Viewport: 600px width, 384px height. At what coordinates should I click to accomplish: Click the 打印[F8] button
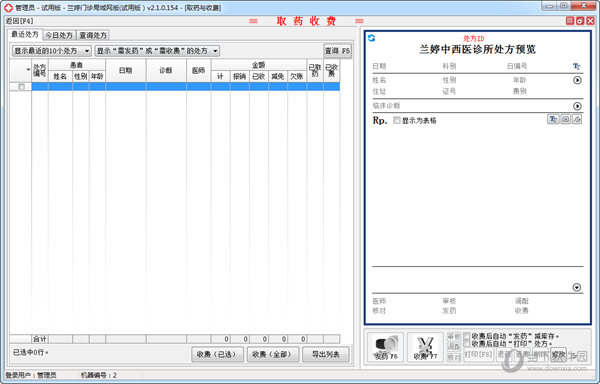[x=478, y=355]
